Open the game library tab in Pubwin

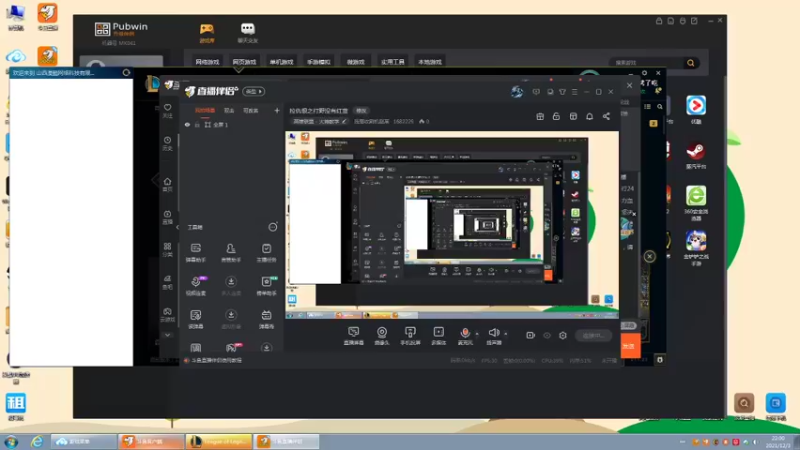(207, 33)
